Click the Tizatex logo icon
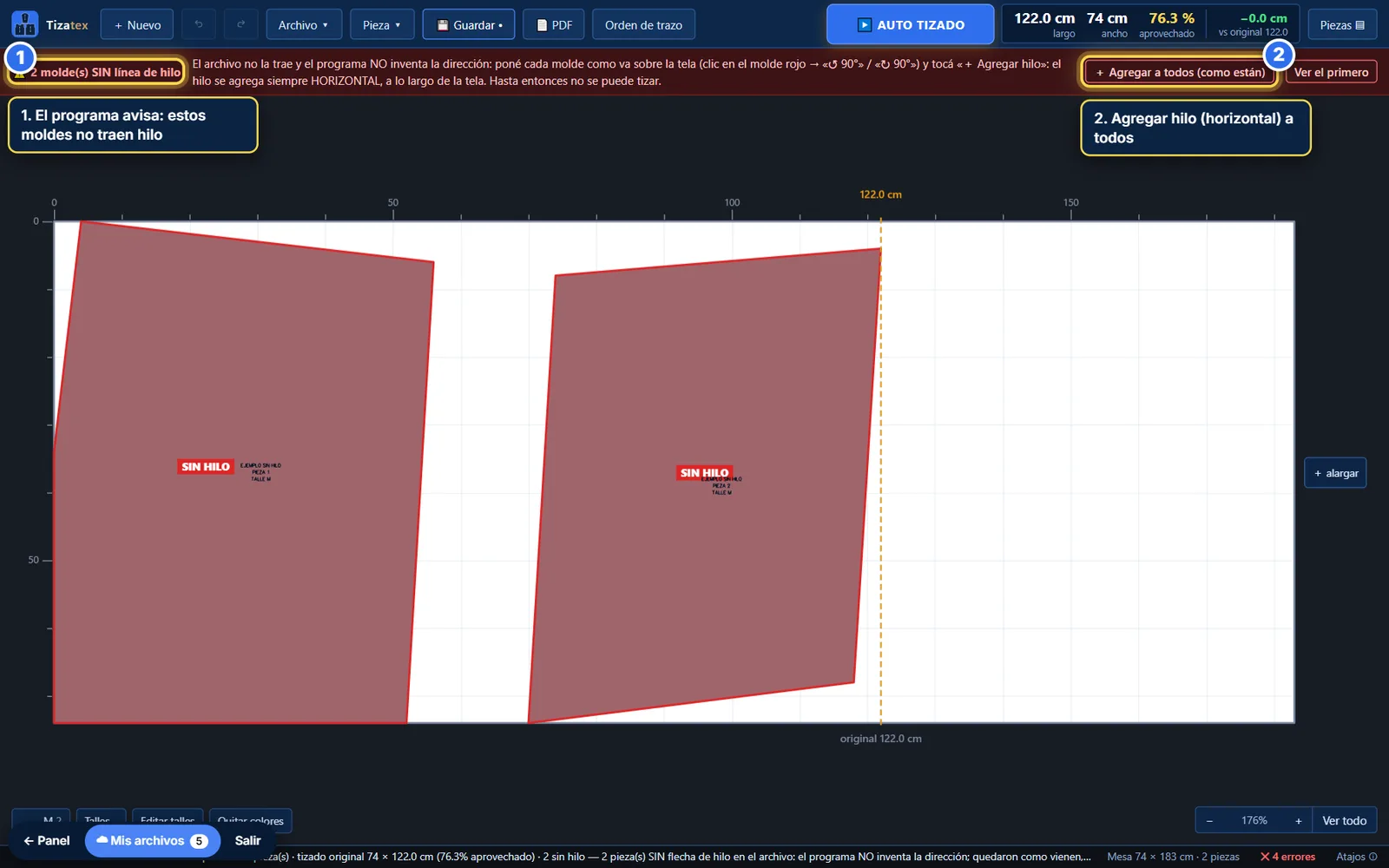This screenshot has width=1389, height=868. 24,24
